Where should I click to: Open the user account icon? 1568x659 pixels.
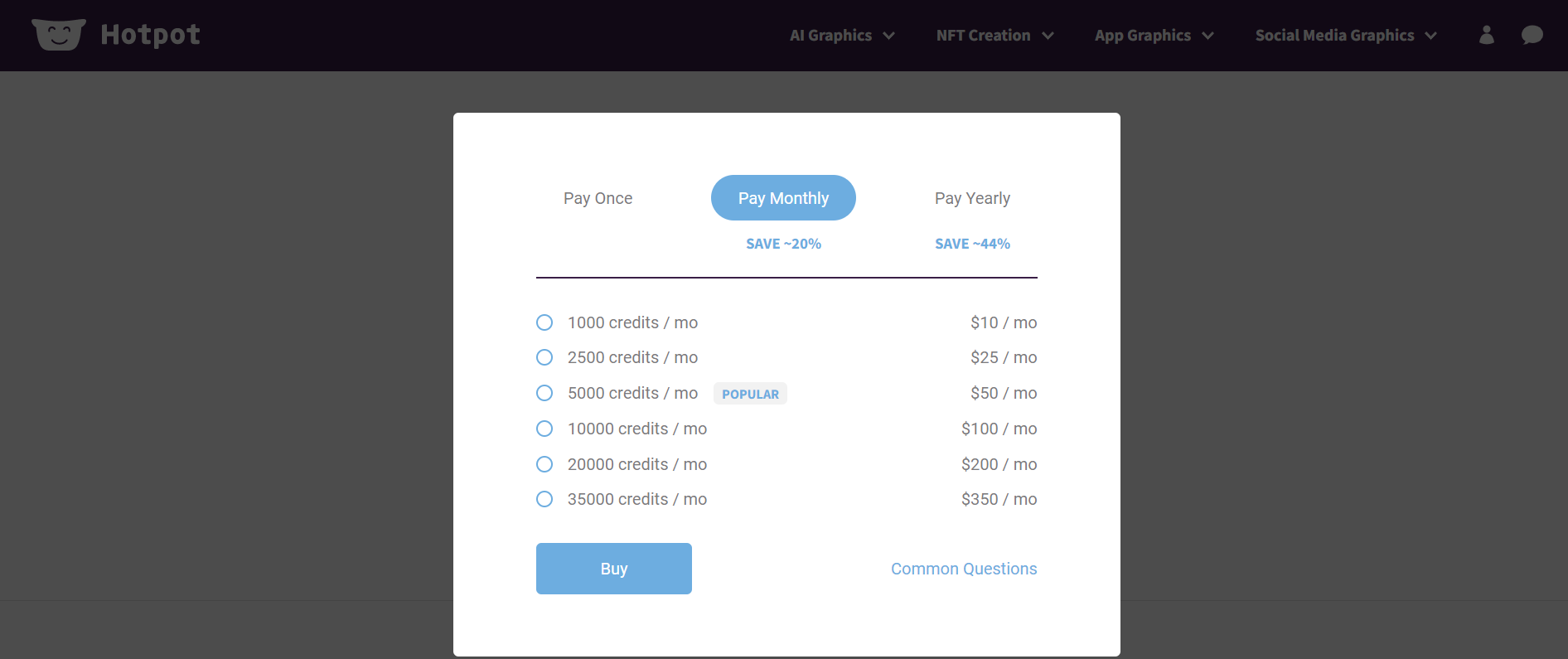[1486, 35]
